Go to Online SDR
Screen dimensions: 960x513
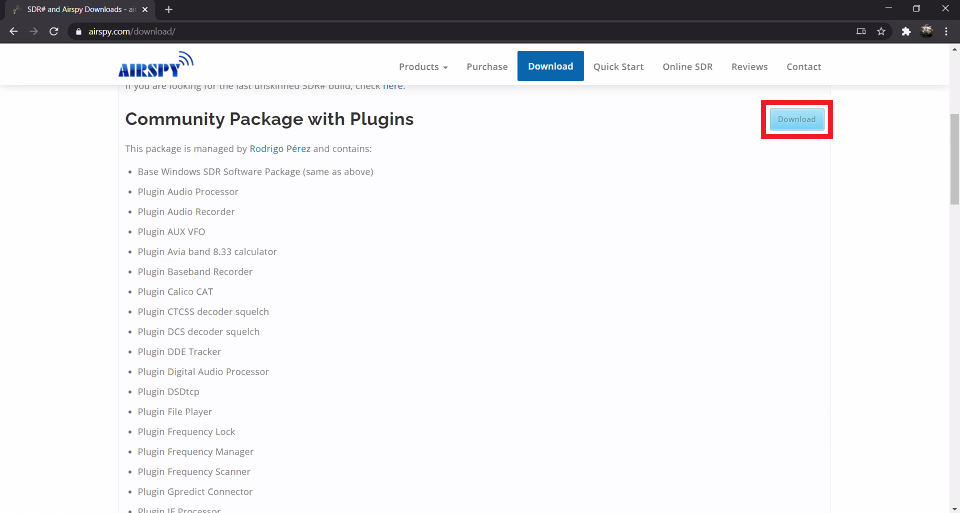pos(688,67)
